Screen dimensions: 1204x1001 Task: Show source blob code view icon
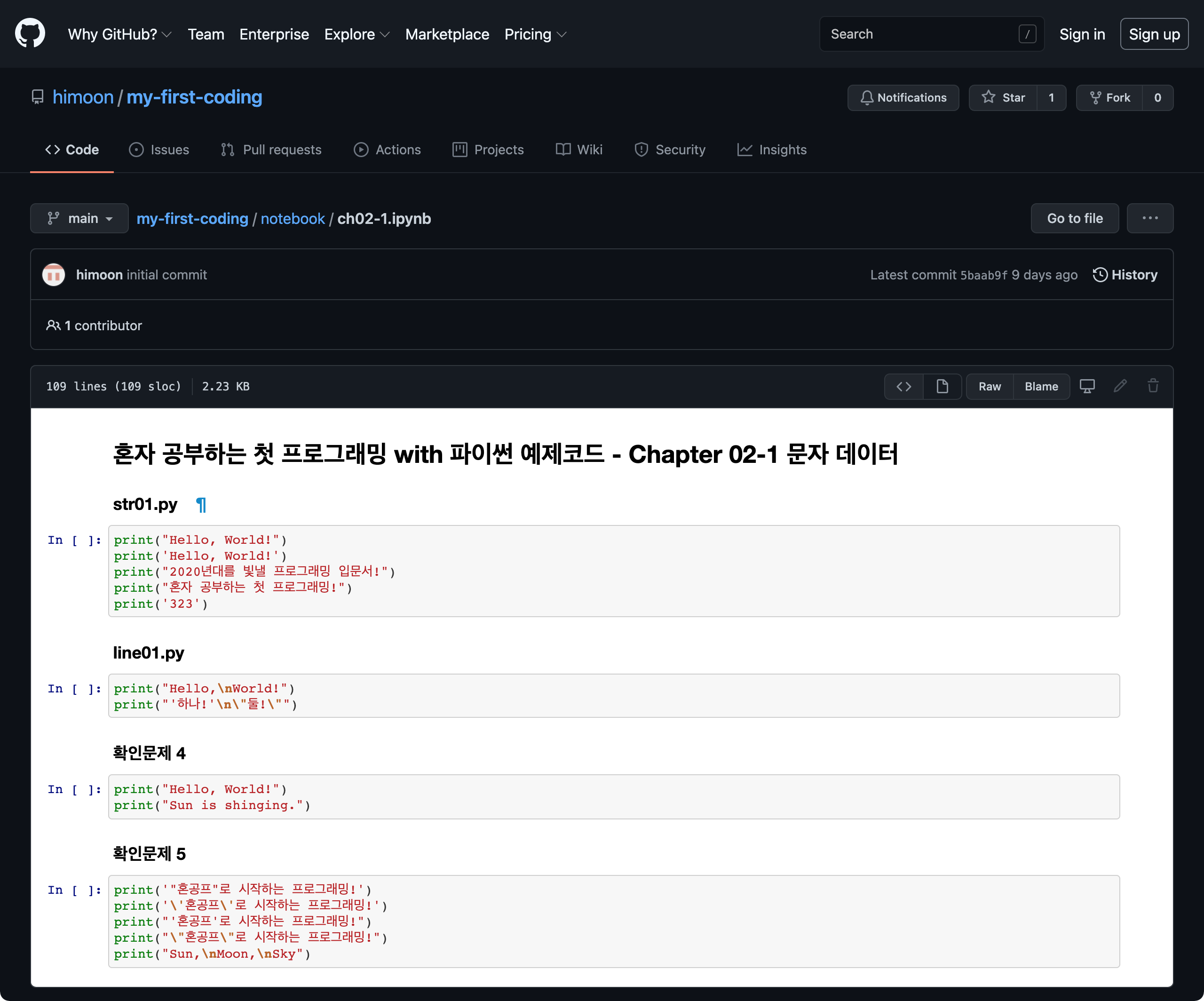point(903,386)
